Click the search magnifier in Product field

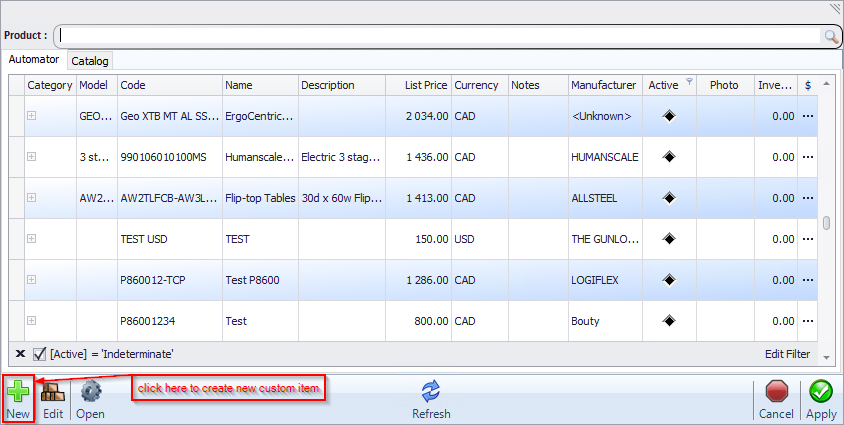click(x=830, y=36)
